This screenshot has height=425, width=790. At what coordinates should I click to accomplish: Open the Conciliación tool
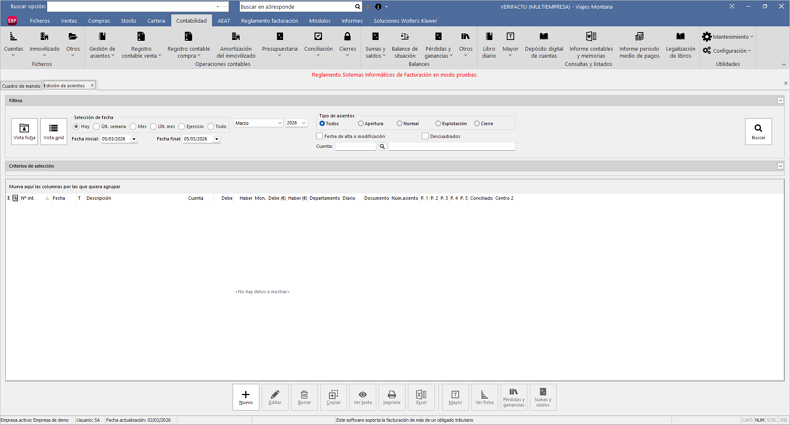318,43
